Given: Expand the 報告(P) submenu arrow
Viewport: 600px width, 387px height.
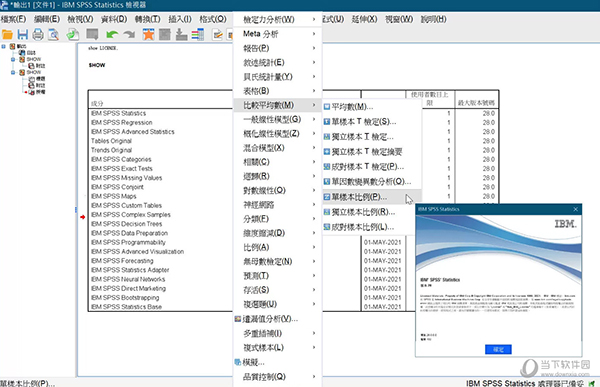Looking at the screenshot, I should tap(314, 48).
